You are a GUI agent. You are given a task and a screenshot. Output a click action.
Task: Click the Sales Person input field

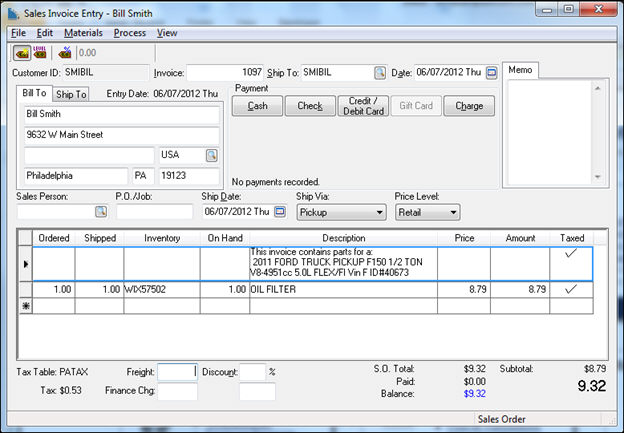(x=56, y=212)
